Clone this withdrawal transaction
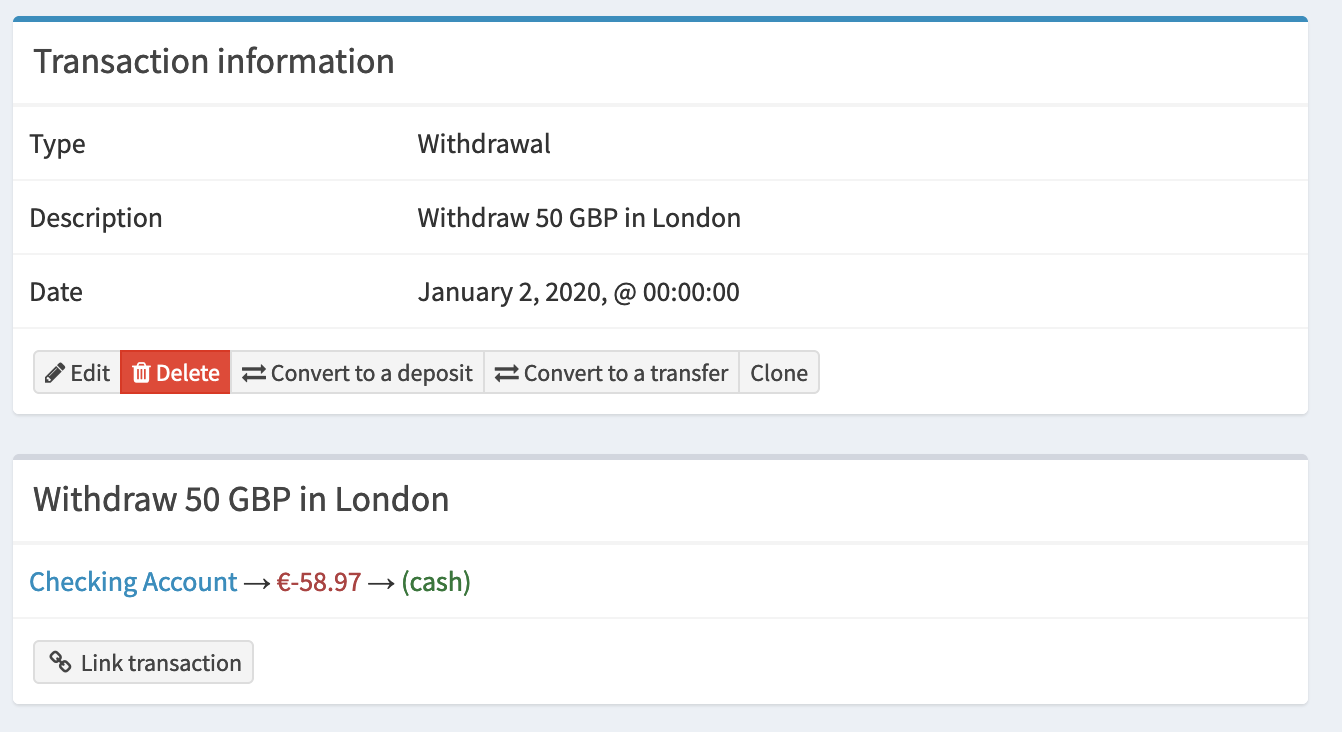Viewport: 1342px width, 732px height. pyautogui.click(x=779, y=372)
